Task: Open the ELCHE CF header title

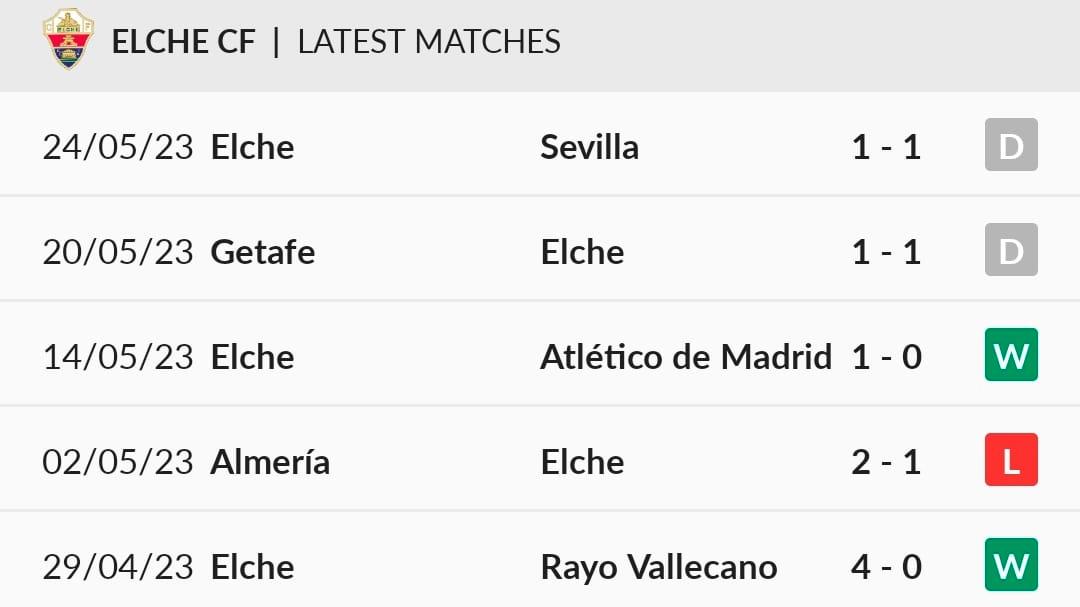Action: tap(183, 41)
